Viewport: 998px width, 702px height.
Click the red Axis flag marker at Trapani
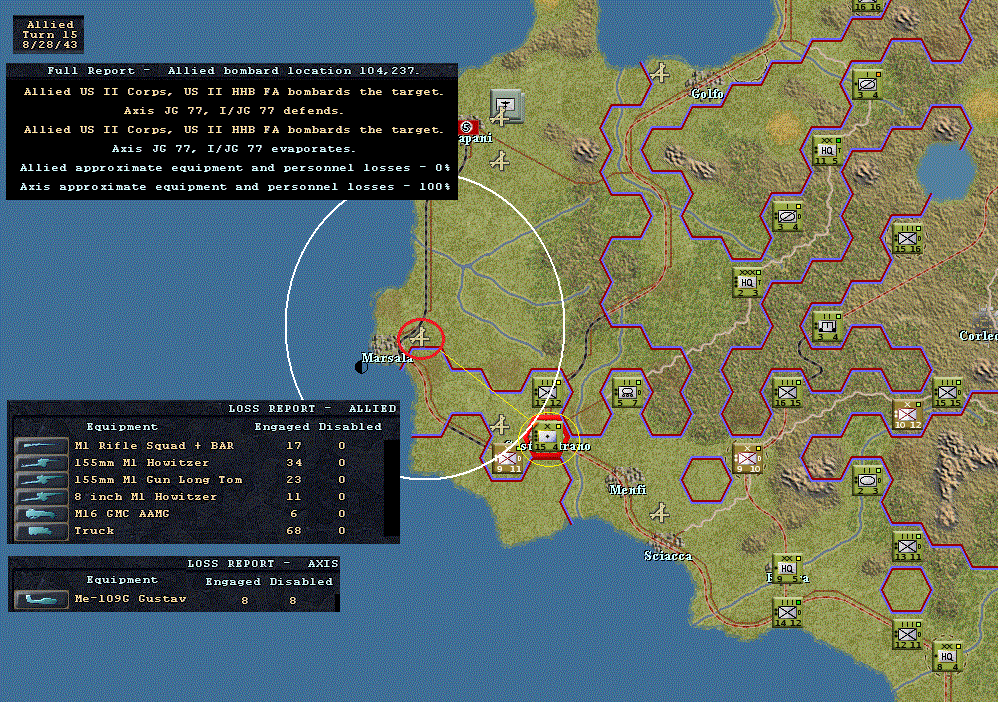[x=468, y=127]
